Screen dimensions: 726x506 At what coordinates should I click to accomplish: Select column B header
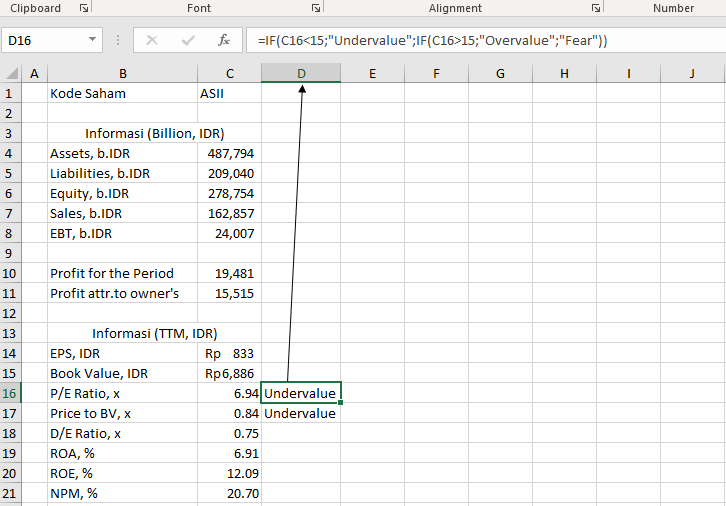click(122, 73)
